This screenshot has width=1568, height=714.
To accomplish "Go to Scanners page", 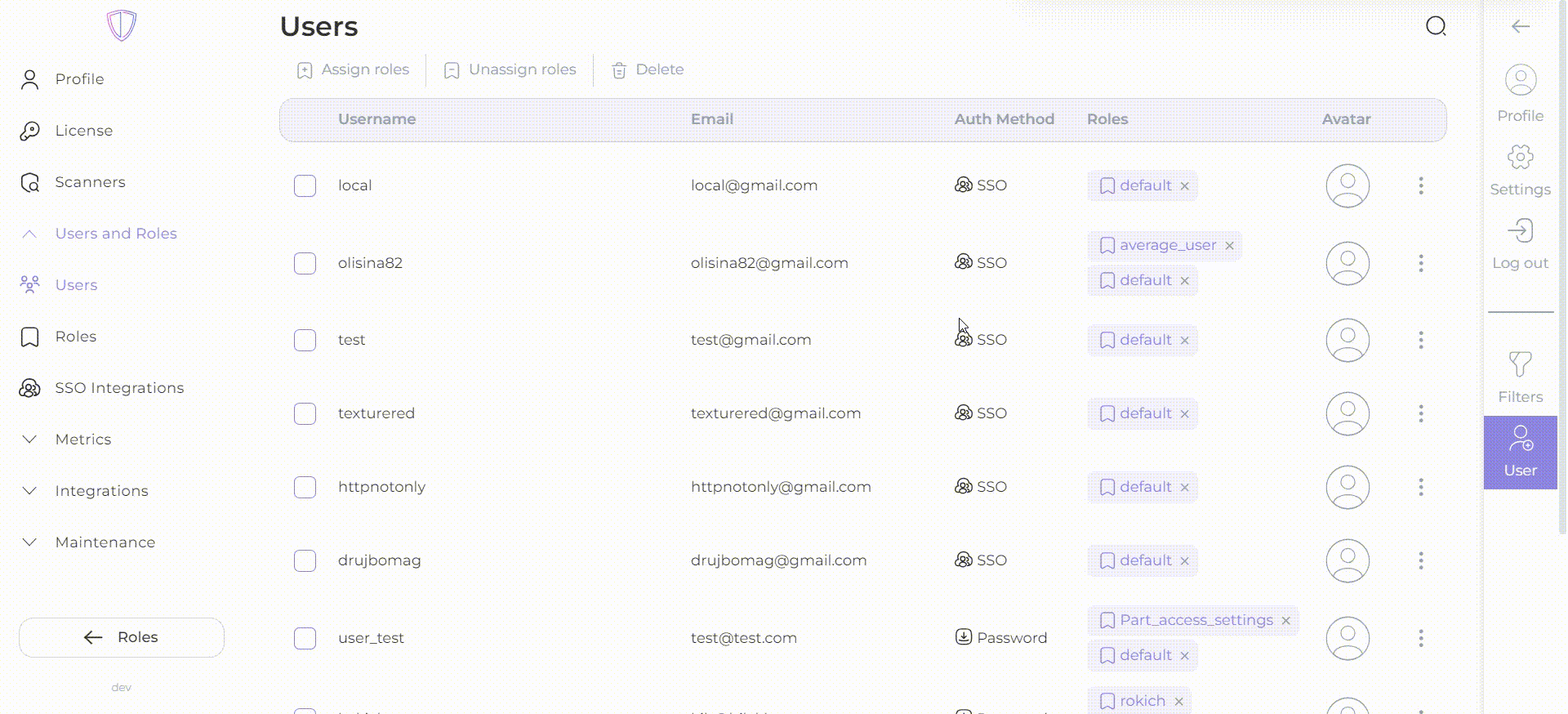I will click(90, 182).
